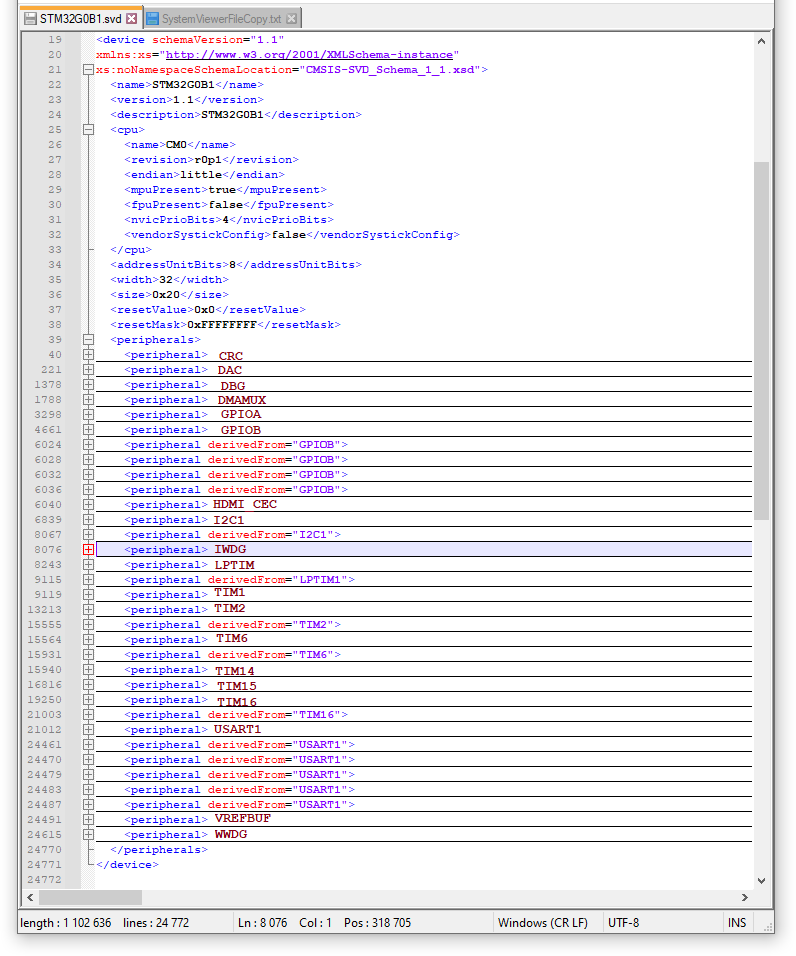Click the closing </peripherals> tag
This screenshot has width=796, height=956.
[158, 850]
